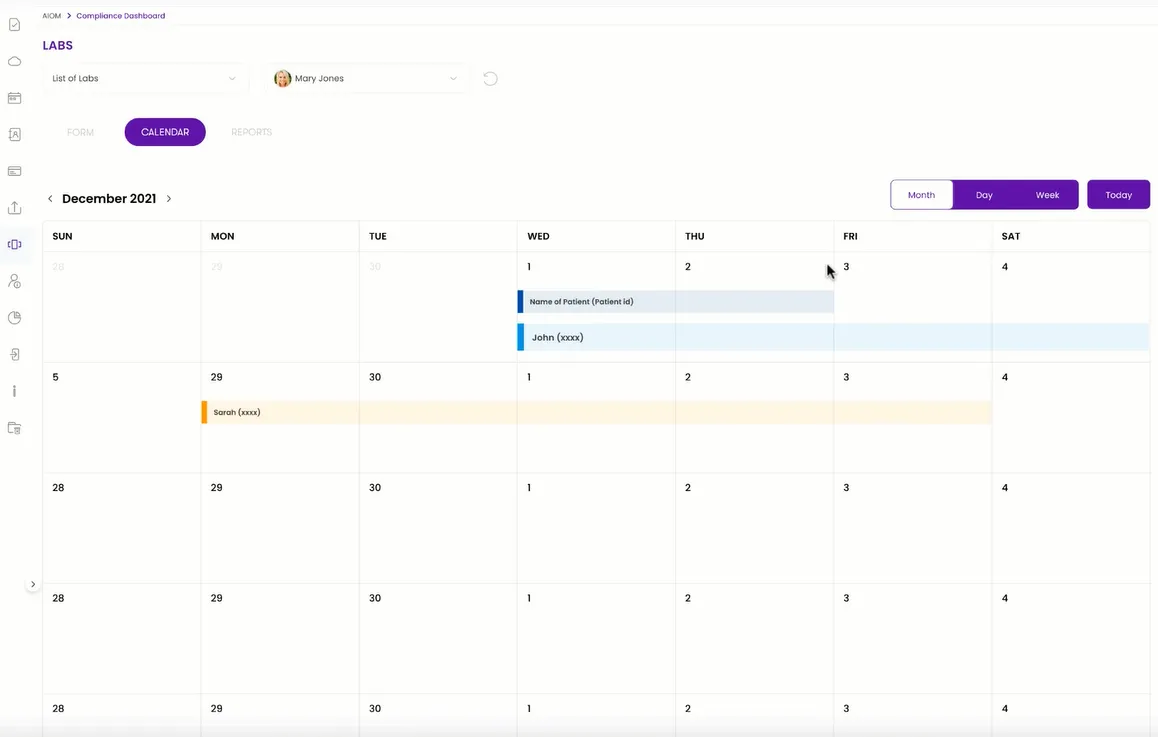Open the List of Labs dropdown
Screen dimensions: 1158x737
(144, 78)
